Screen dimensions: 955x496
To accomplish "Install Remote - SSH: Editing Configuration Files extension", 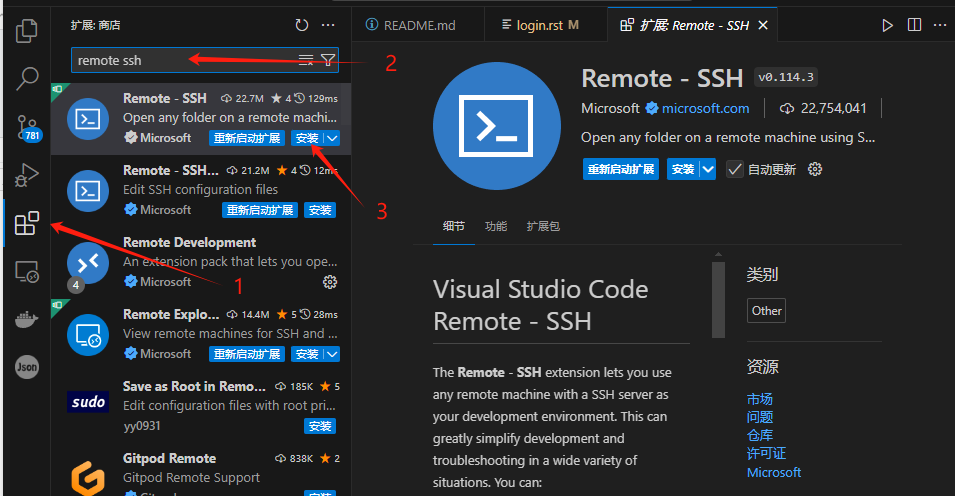I will [x=320, y=210].
